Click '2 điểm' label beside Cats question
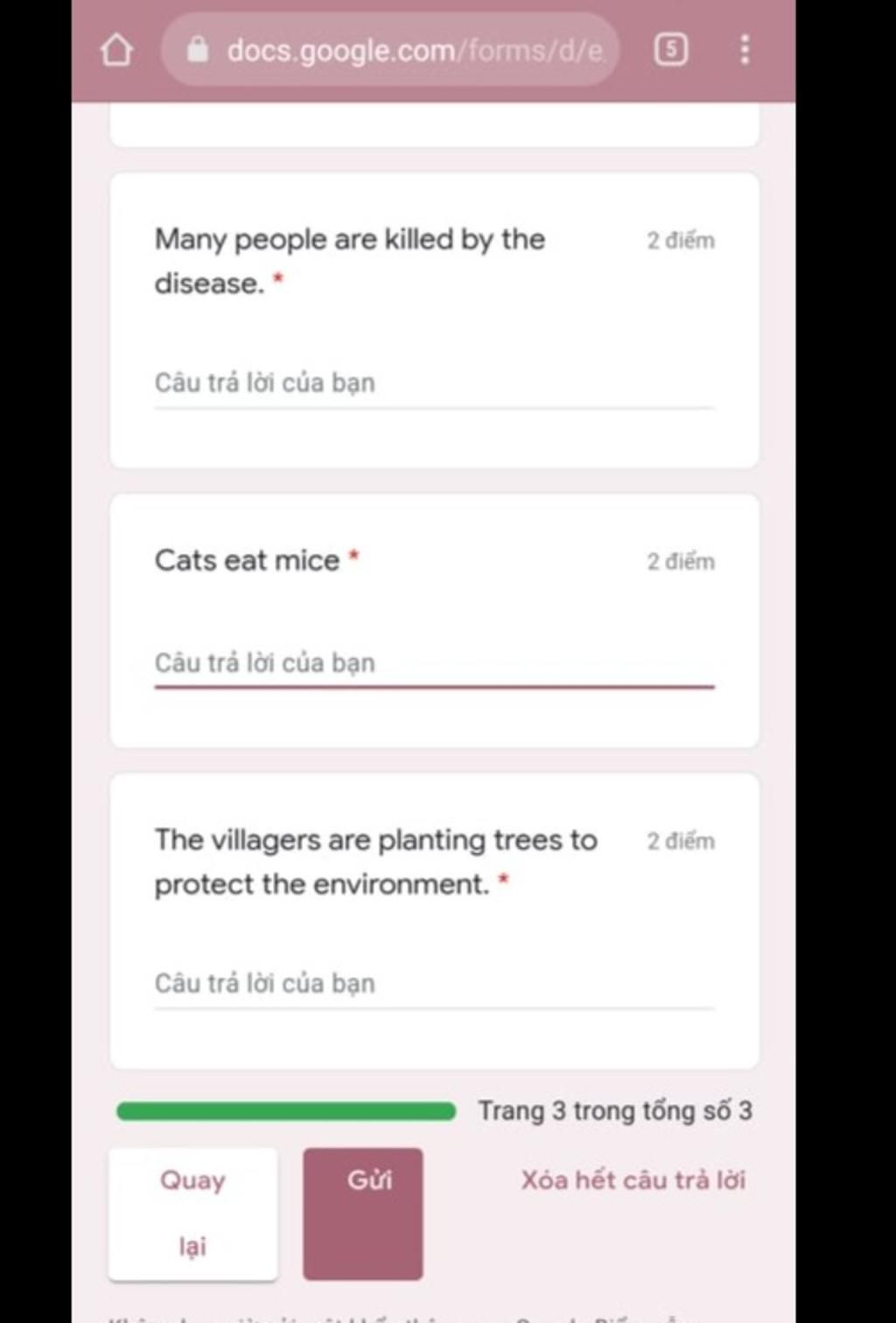The image size is (896, 1323). [x=681, y=562]
